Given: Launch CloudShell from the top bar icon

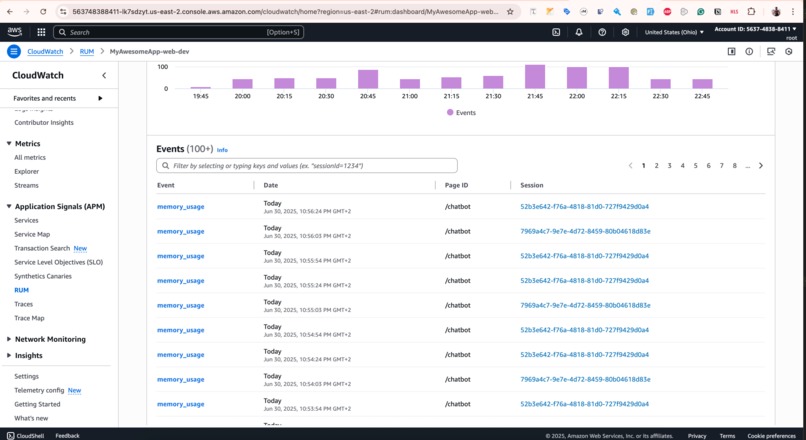Looking at the screenshot, I should click(556, 32).
